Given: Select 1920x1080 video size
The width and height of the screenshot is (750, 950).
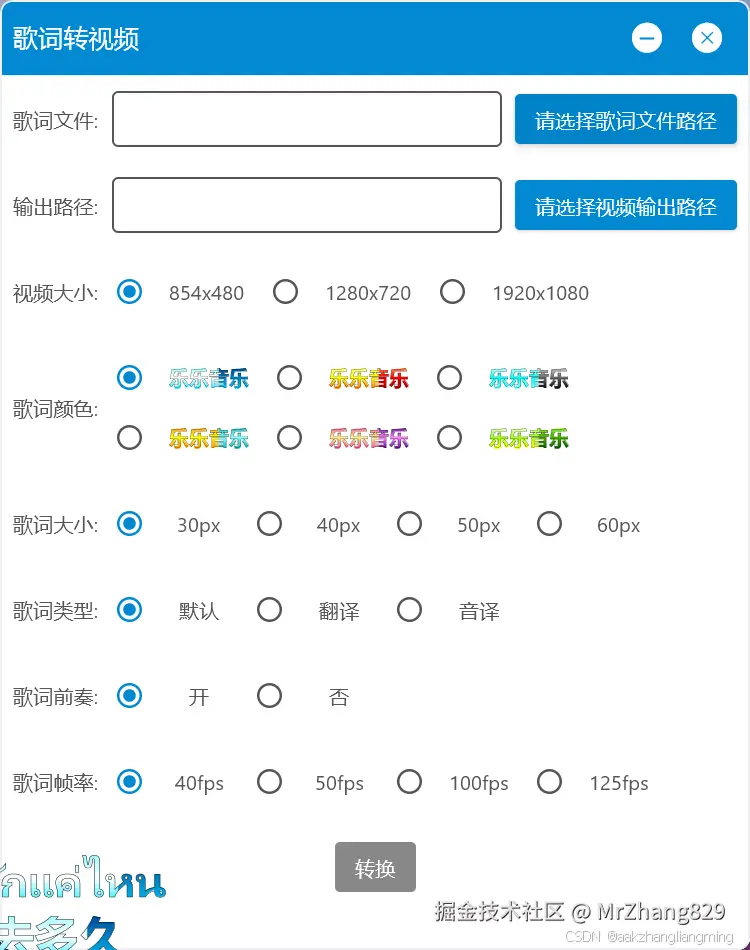Looking at the screenshot, I should pos(452,292).
